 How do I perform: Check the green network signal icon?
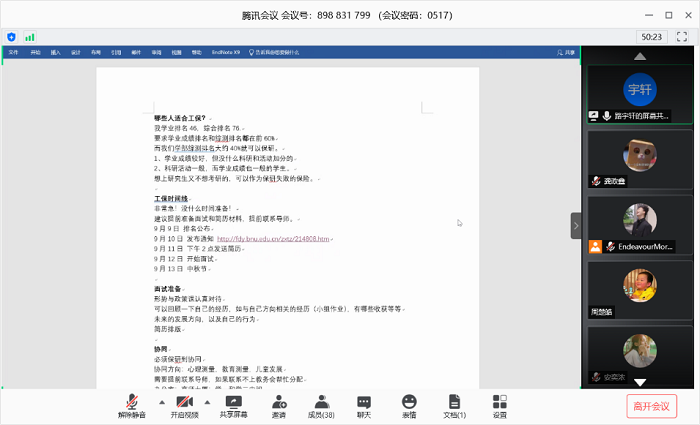click(x=29, y=36)
